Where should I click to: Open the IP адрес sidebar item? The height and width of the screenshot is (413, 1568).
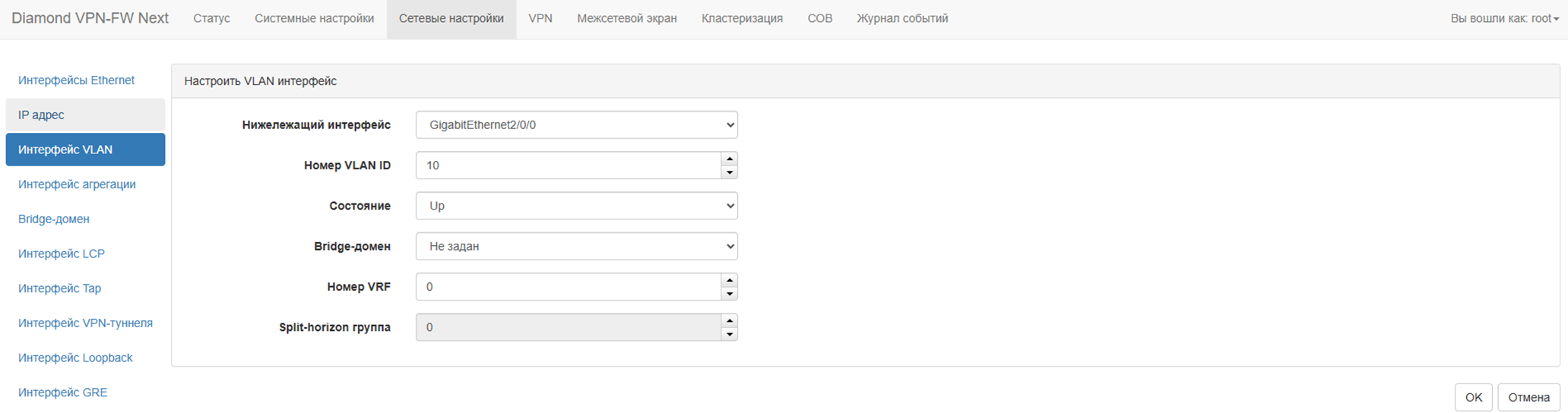(x=85, y=115)
